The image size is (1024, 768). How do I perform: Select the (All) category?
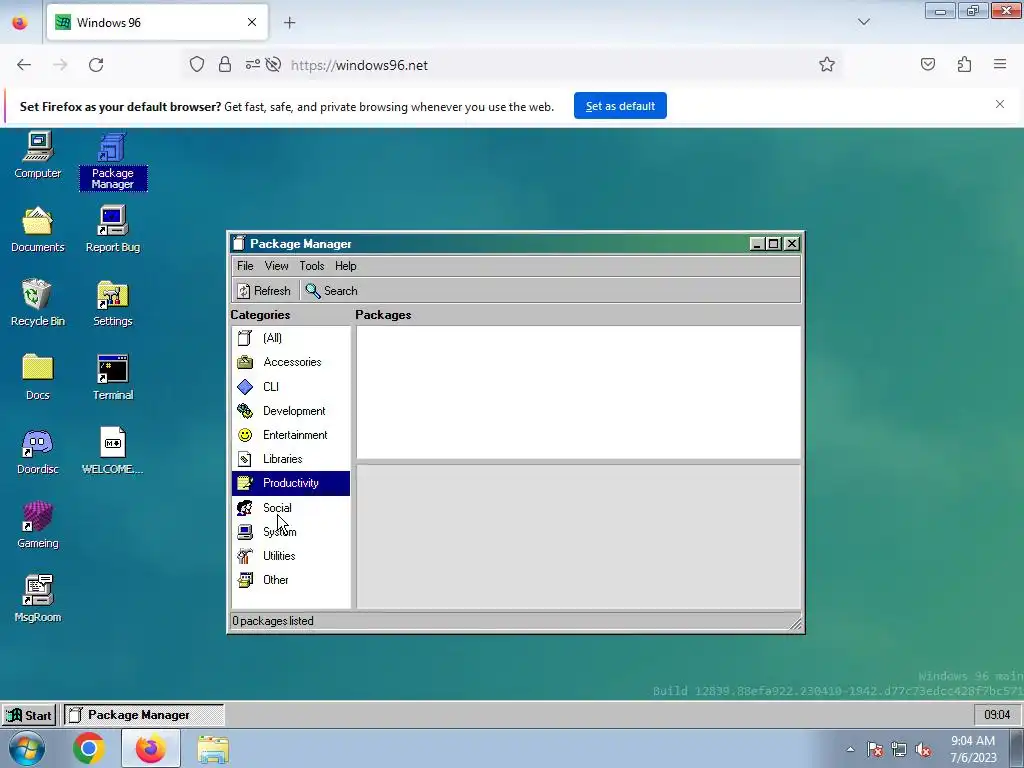291,338
